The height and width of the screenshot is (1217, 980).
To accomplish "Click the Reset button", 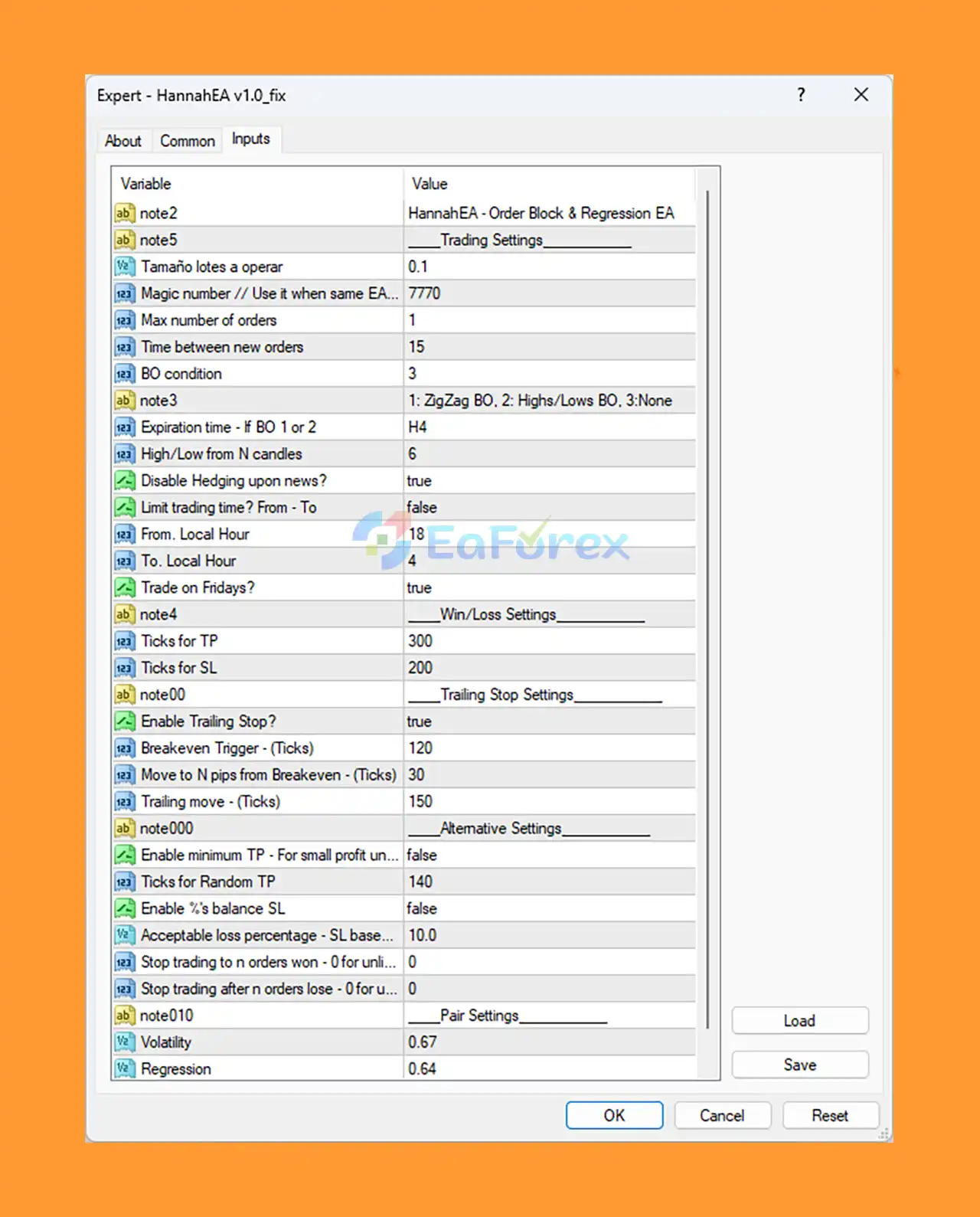I will [x=830, y=1115].
